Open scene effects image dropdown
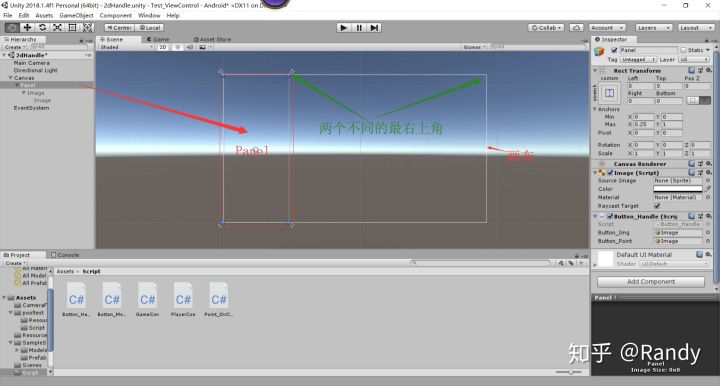 [x=205, y=47]
